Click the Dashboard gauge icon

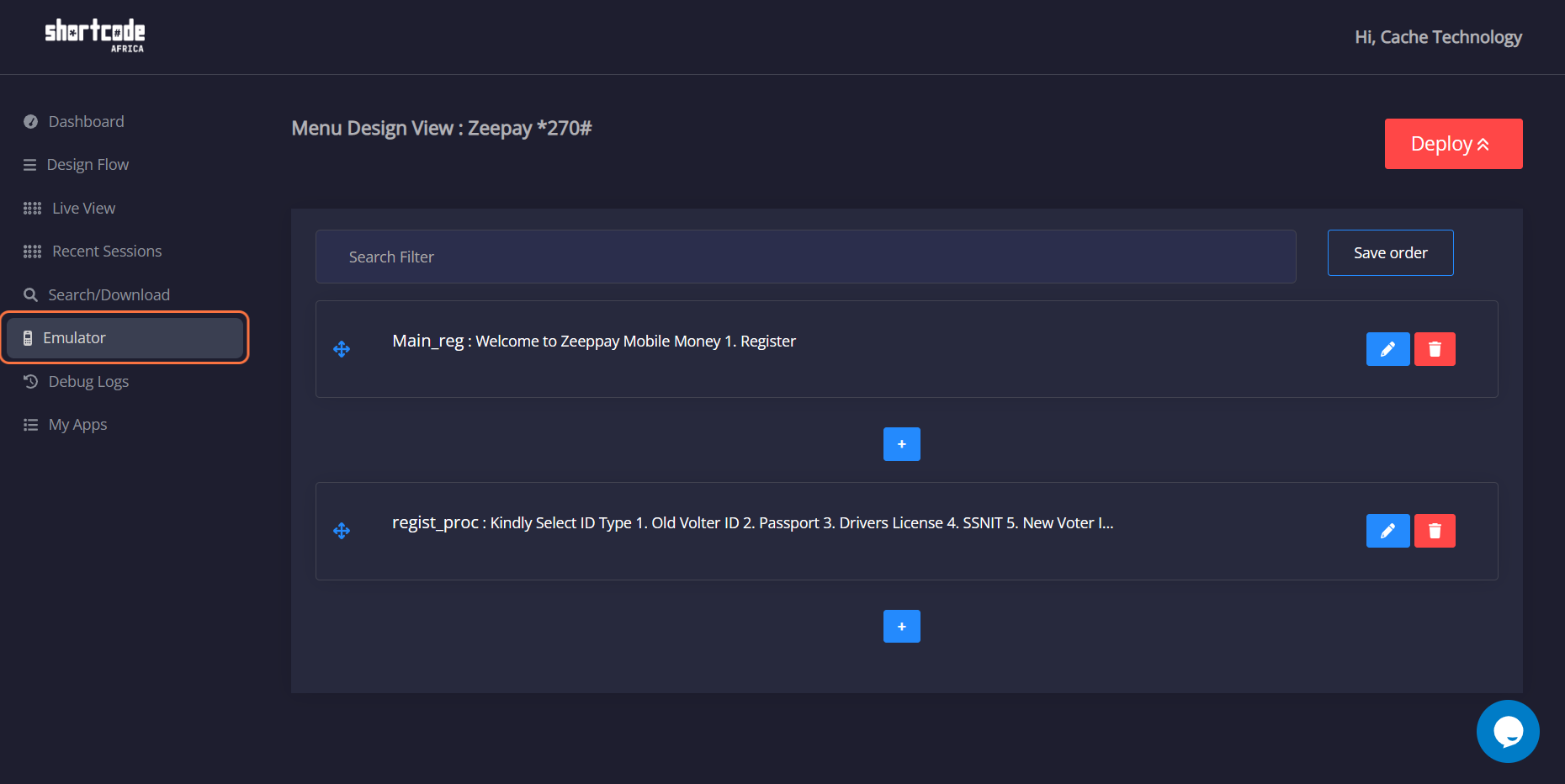(30, 121)
